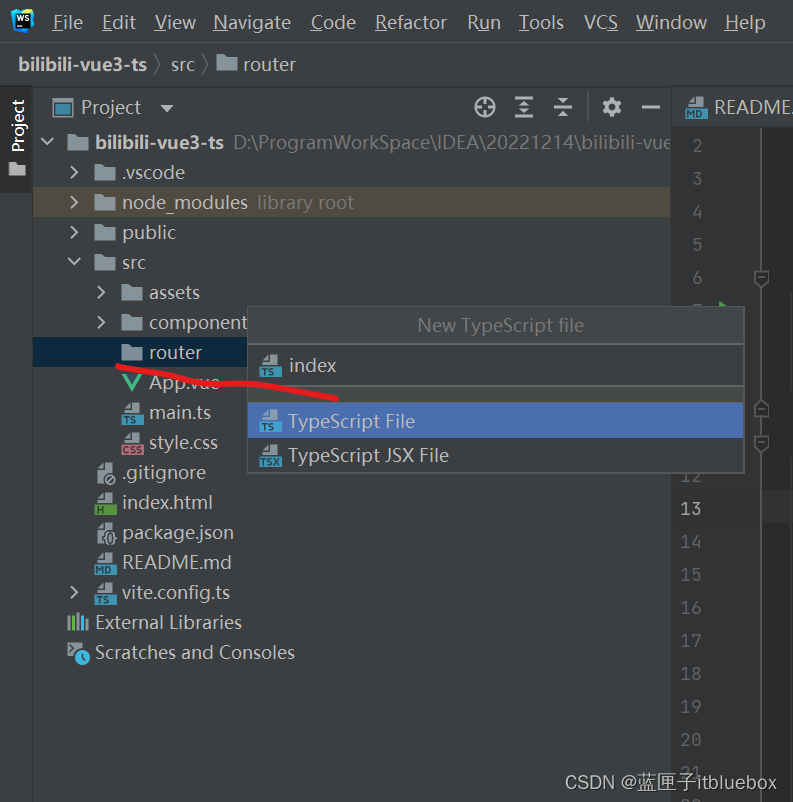The height and width of the screenshot is (802, 793).
Task: Open the Edit menu
Action: coord(119,23)
